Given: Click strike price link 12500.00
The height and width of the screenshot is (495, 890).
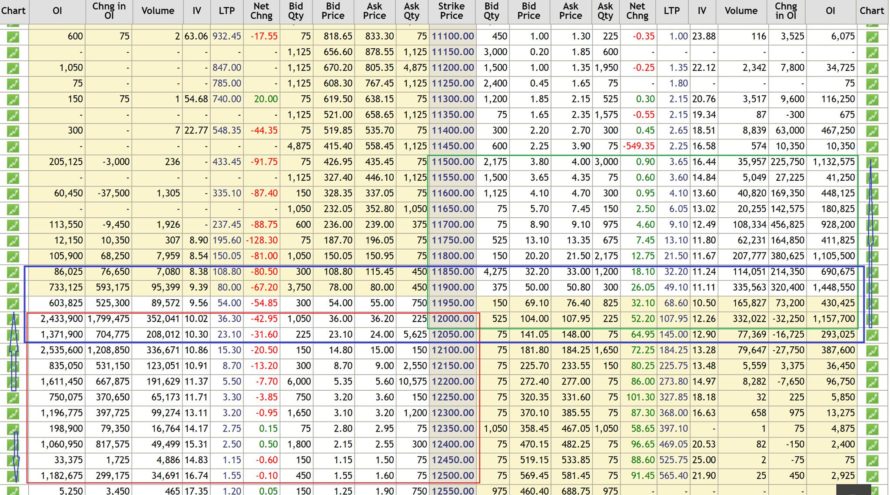Looking at the screenshot, I should (453, 476).
